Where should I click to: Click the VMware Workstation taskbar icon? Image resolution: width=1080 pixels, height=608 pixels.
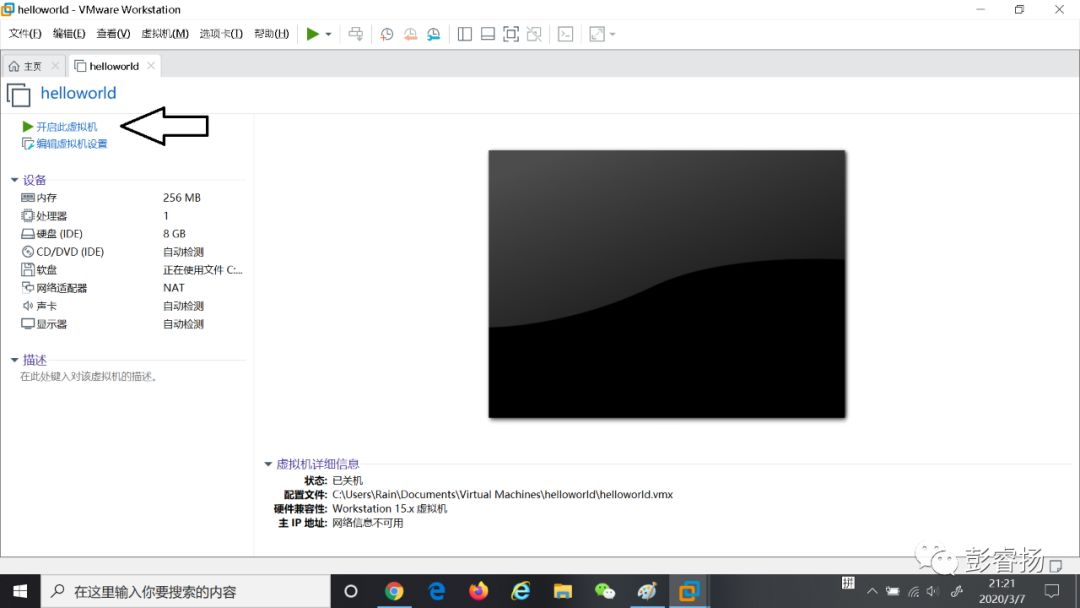689,591
